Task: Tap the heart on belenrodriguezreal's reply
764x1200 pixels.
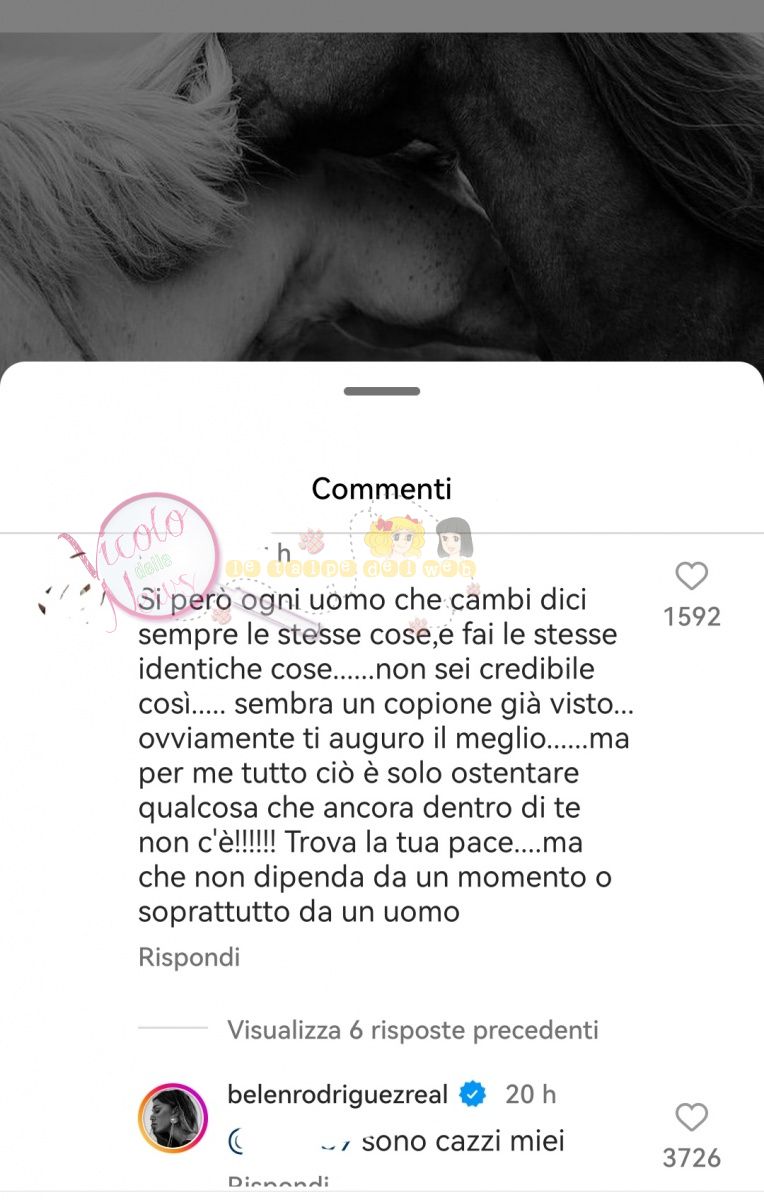Action: (x=691, y=1117)
